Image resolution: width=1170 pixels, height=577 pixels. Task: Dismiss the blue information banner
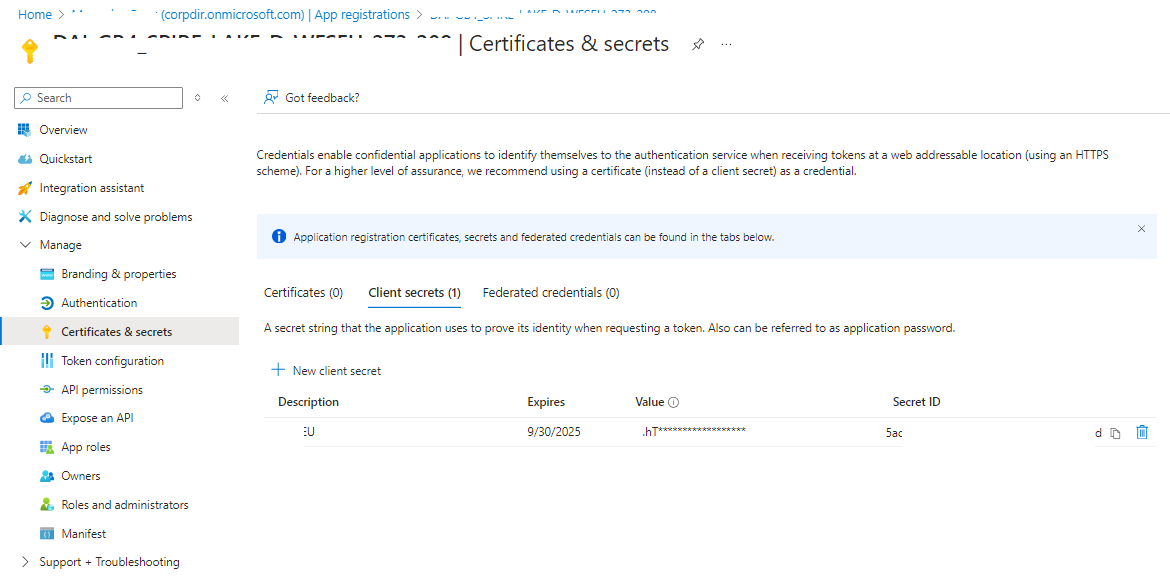pos(1141,228)
